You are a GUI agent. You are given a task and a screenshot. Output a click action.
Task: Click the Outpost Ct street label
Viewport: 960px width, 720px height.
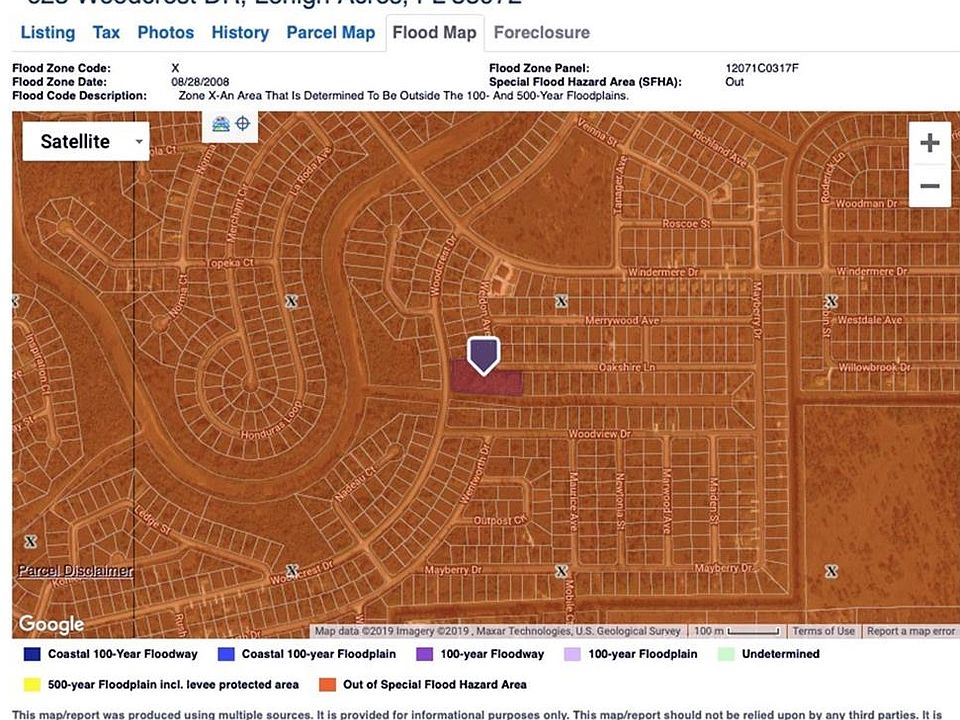point(500,520)
